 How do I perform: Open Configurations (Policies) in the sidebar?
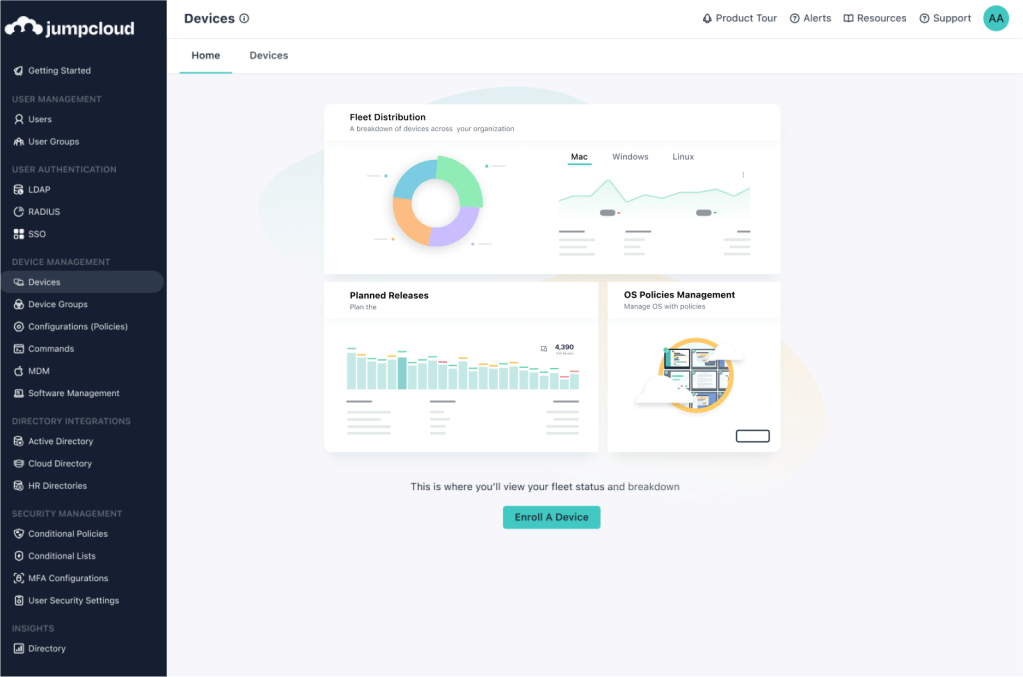click(77, 327)
